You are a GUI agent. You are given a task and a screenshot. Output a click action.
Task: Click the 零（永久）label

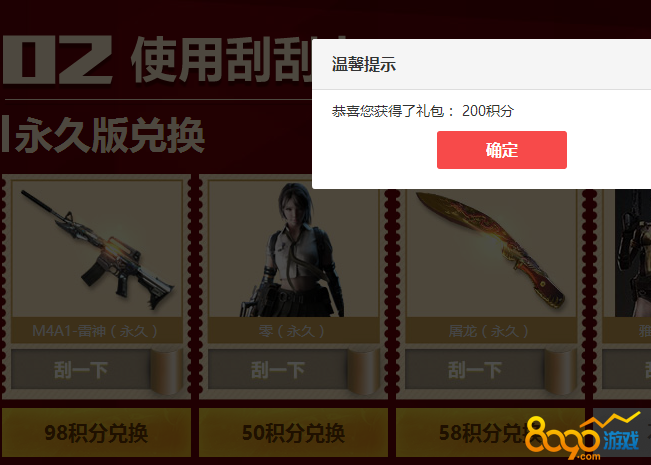(x=293, y=331)
